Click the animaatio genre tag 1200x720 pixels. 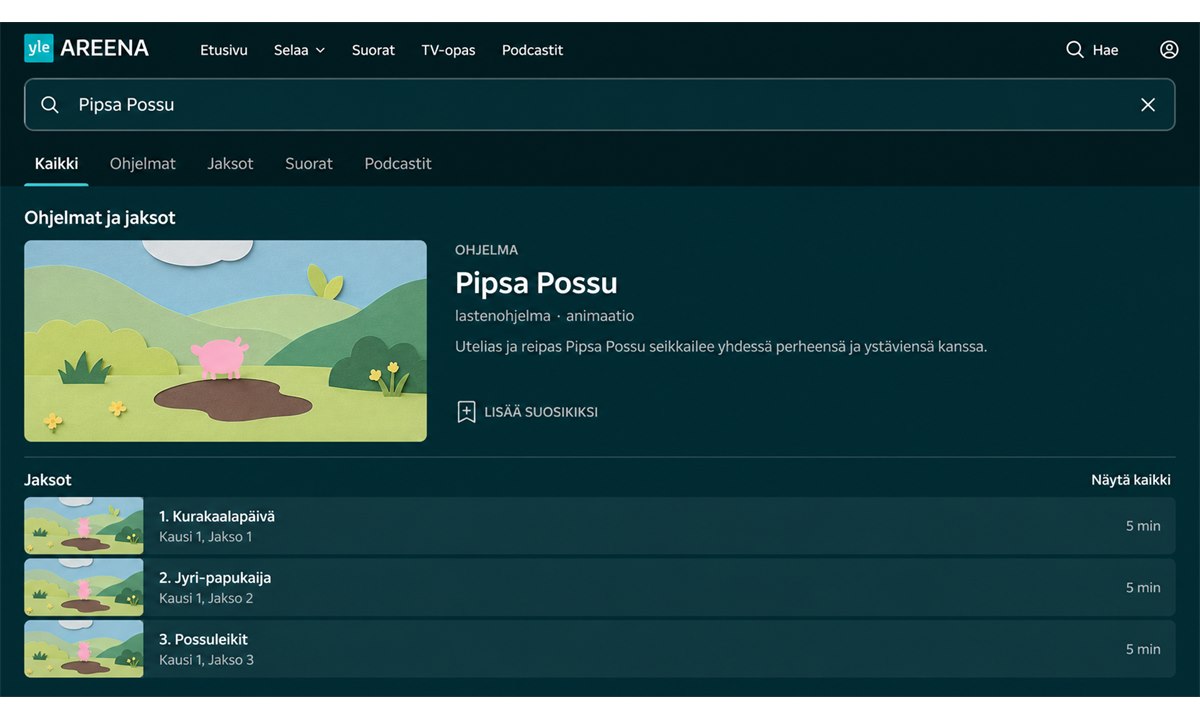point(600,316)
